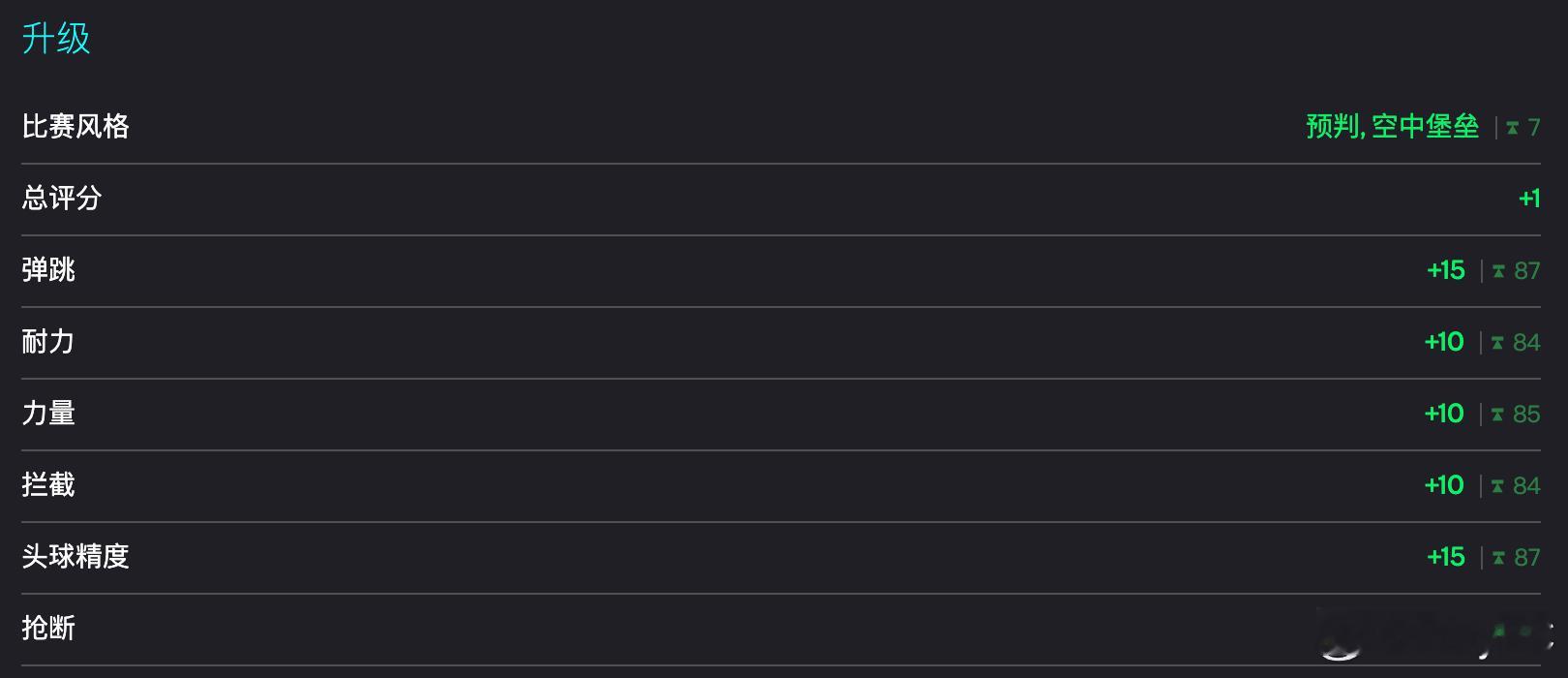Click the cap icon next to 力量 85
The image size is (1568, 678).
coord(1497,415)
